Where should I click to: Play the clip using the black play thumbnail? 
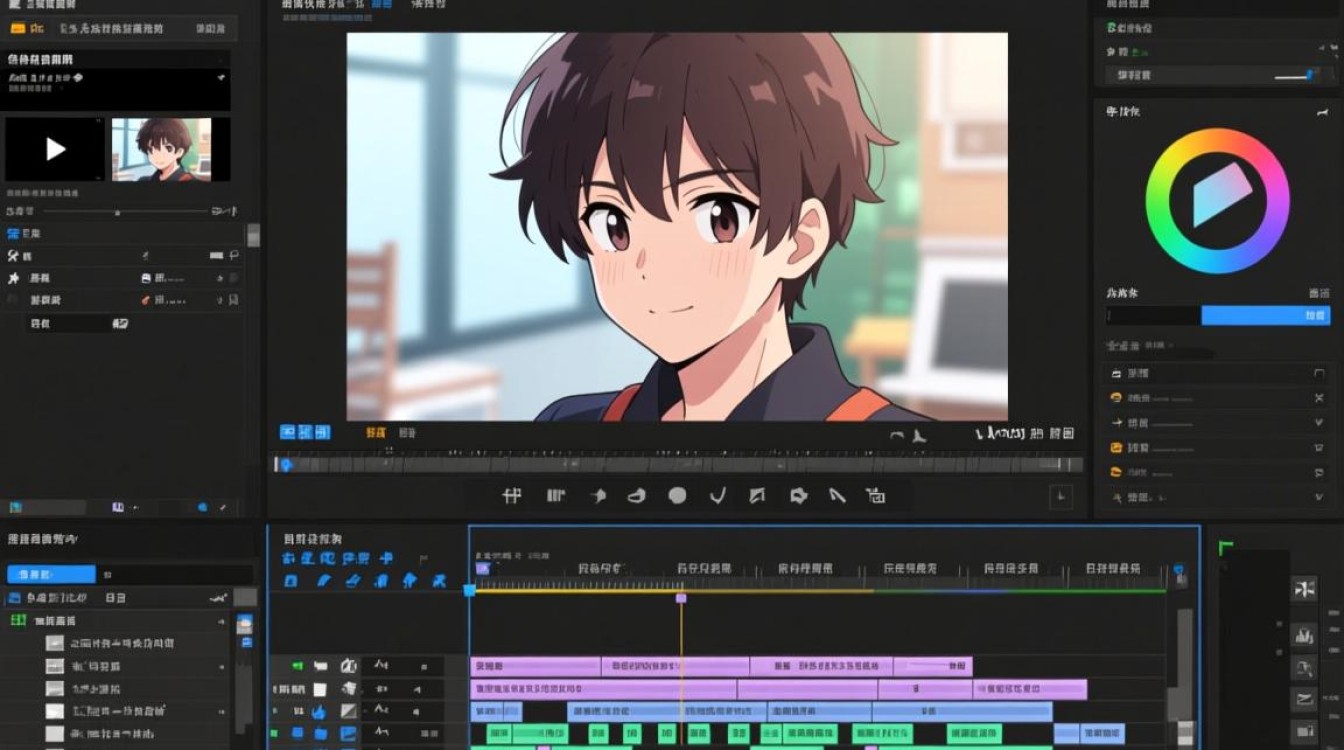pyautogui.click(x=55, y=149)
